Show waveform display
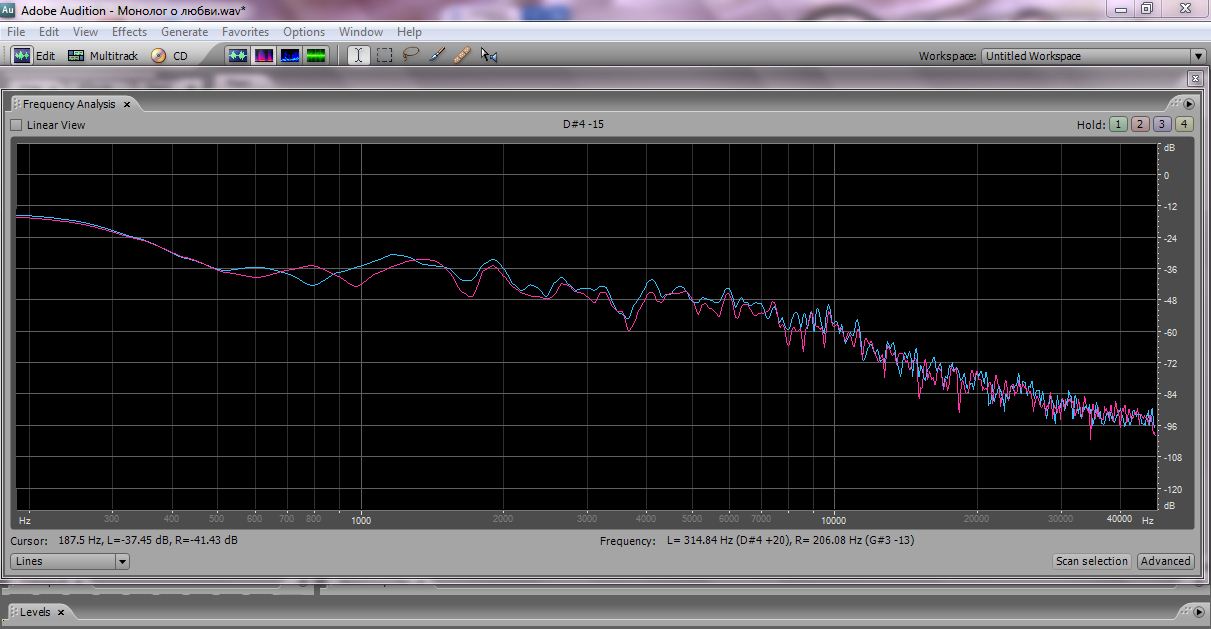Screen dimensions: 1211x629 click(x=238, y=56)
